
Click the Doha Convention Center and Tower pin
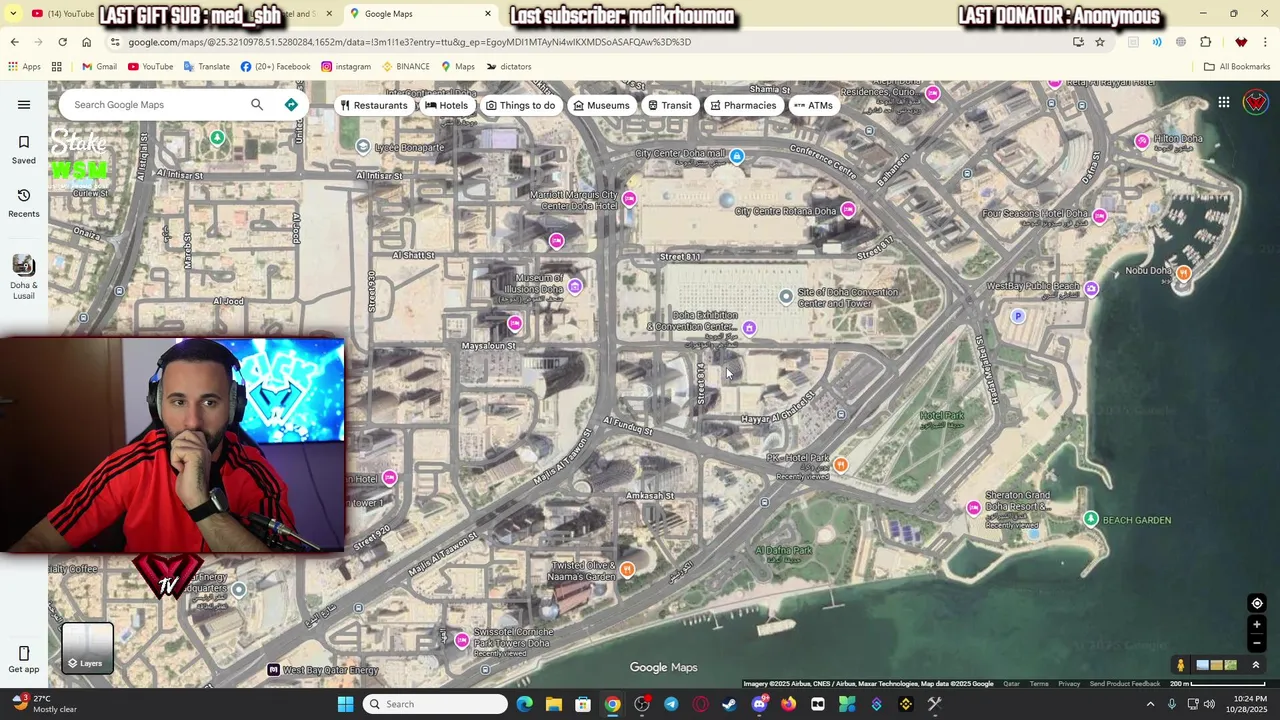click(786, 296)
